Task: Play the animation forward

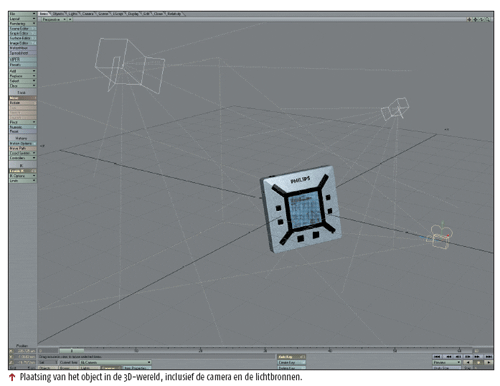Action: 489,362
